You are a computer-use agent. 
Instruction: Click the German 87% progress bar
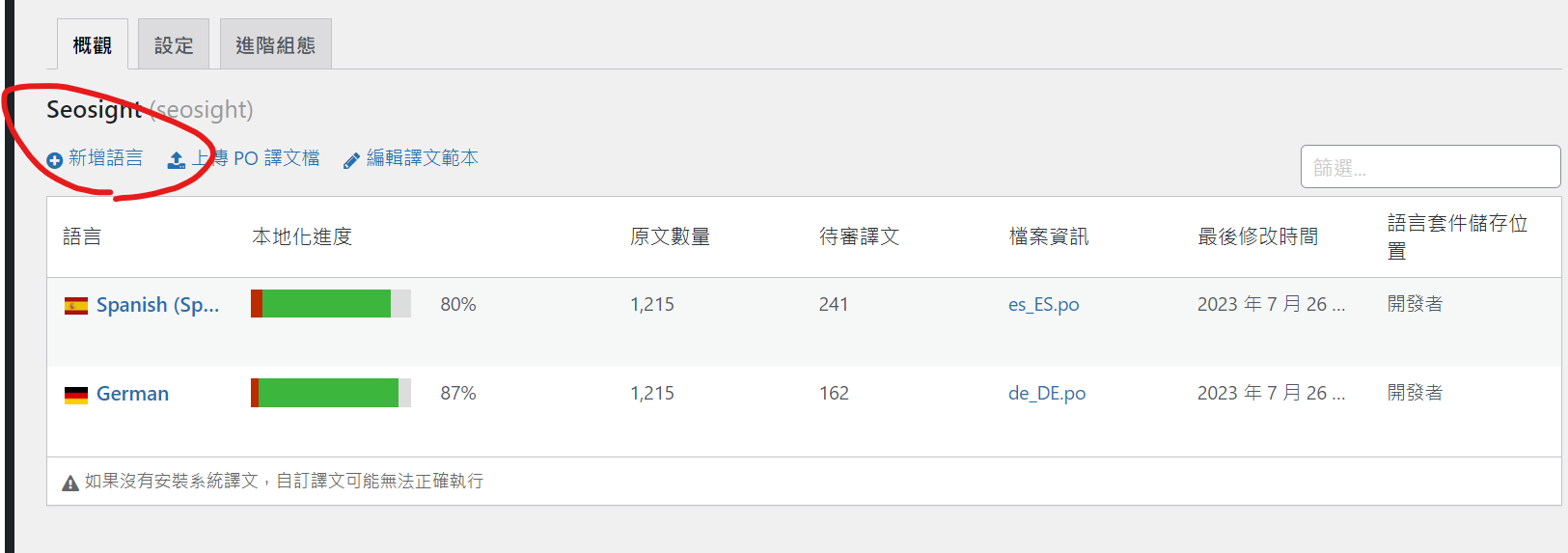330,393
